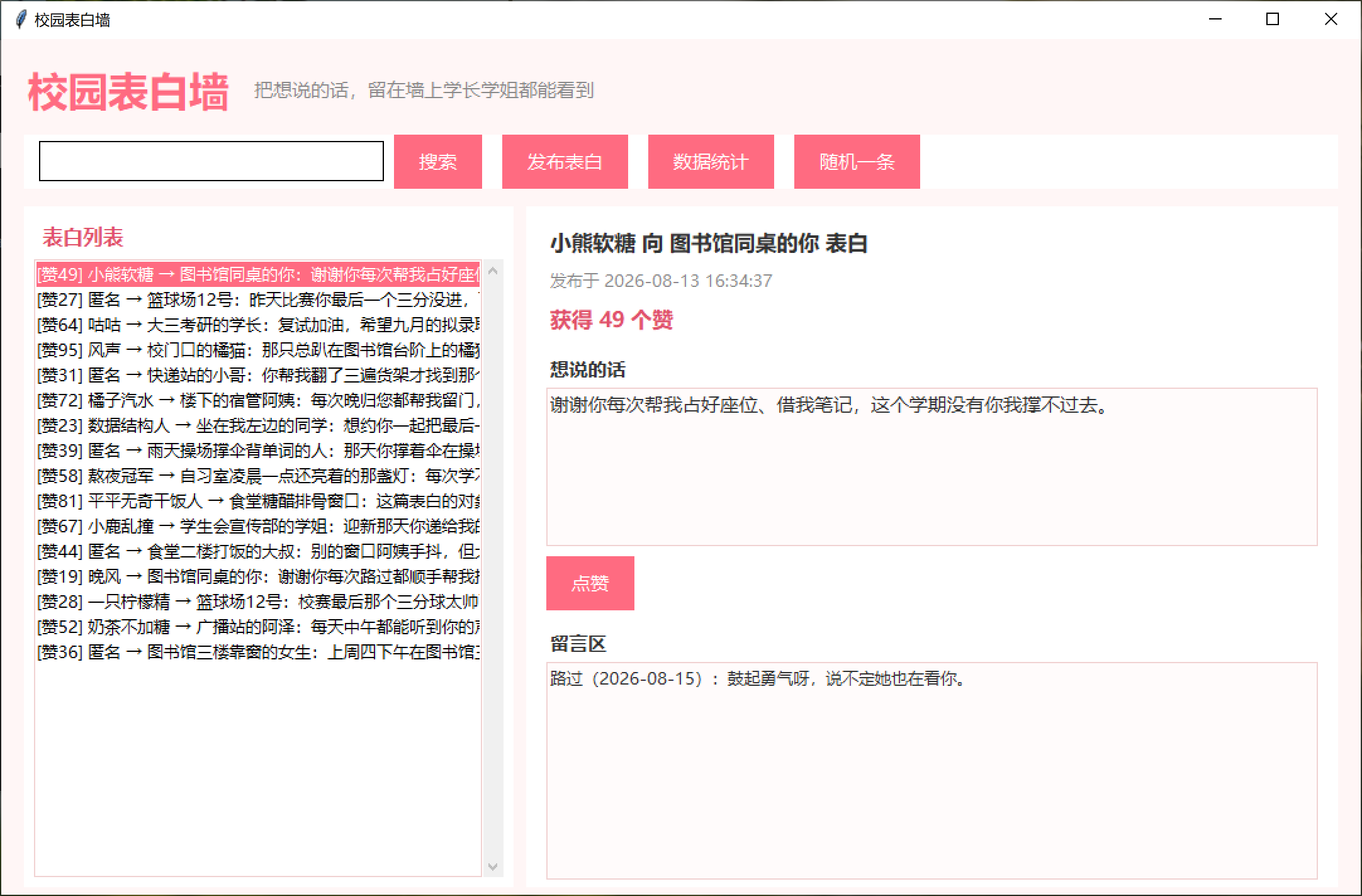Viewport: 1362px width, 896px height.
Task: Select the [赞23] 数据结构人 post
Action: pos(258,425)
